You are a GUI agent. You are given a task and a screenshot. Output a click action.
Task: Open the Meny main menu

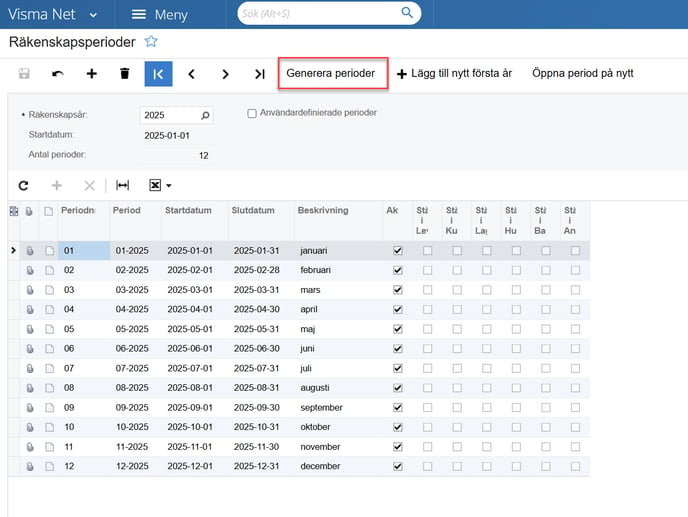[159, 14]
